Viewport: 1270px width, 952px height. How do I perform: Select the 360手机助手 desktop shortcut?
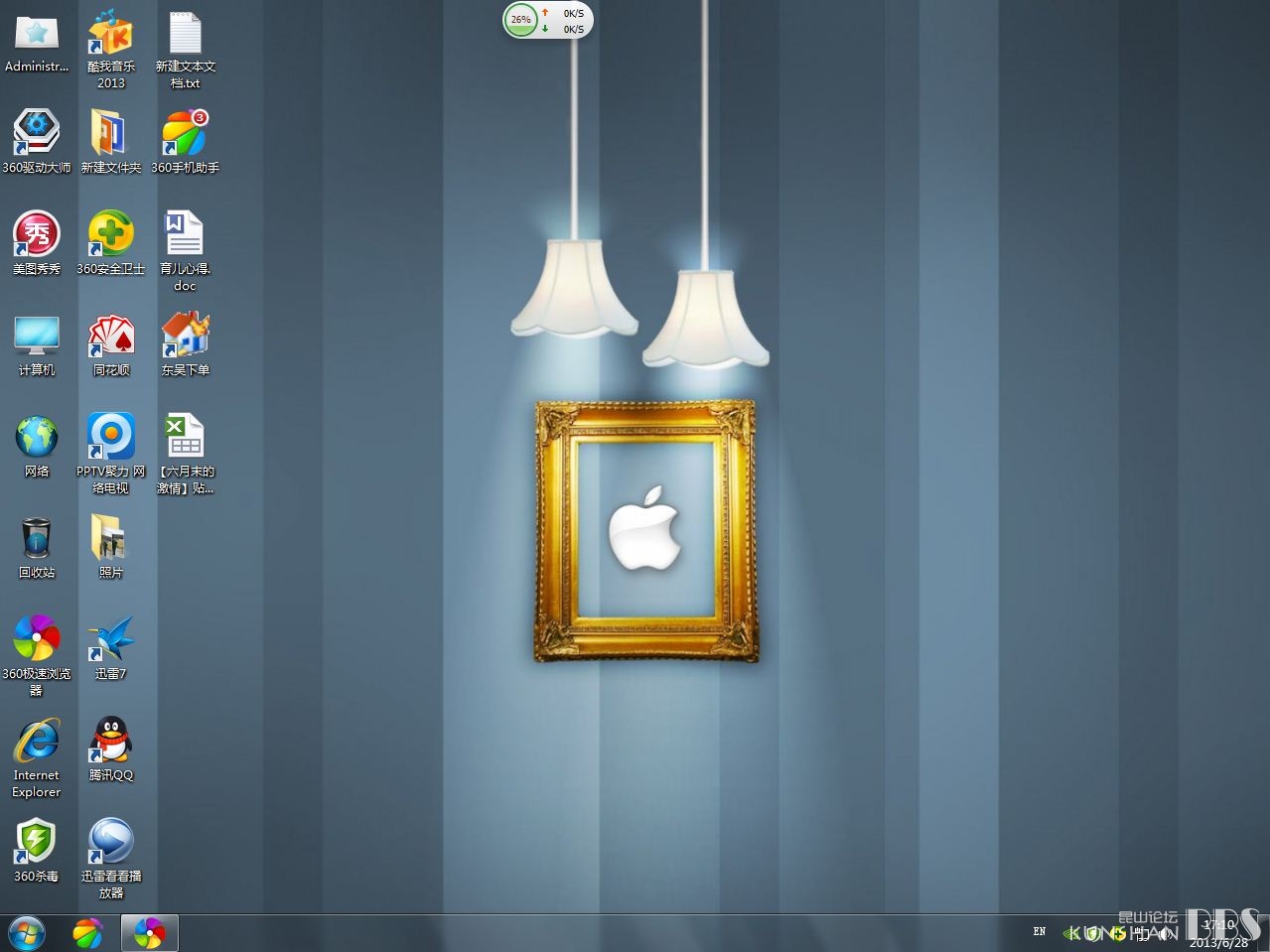click(186, 142)
